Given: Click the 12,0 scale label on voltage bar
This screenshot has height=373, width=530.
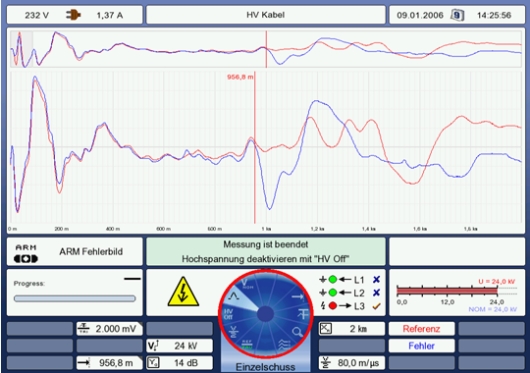Looking at the screenshot, I should tap(447, 302).
